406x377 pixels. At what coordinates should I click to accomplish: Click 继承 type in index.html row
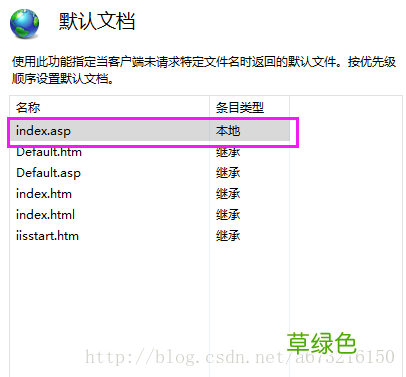coord(228,215)
